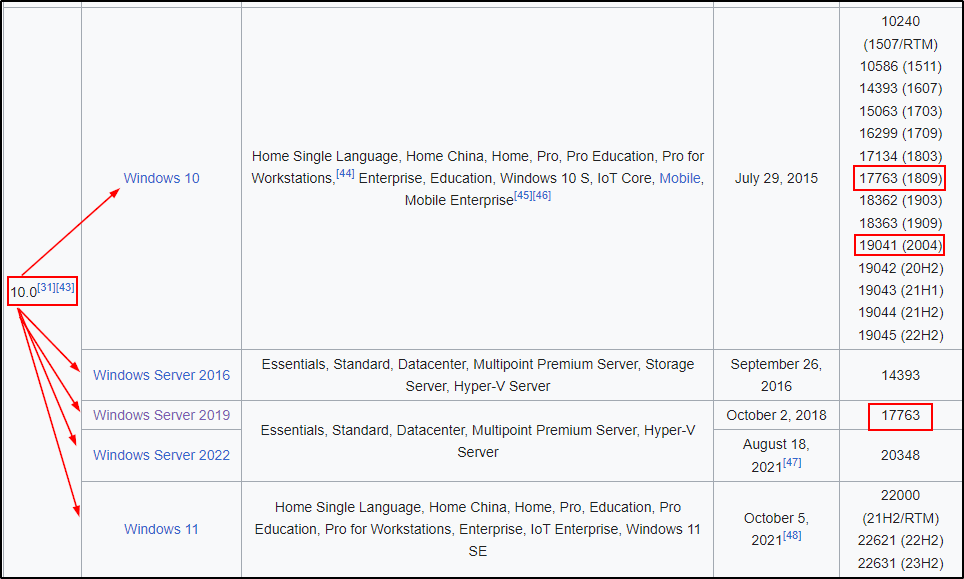Image resolution: width=964 pixels, height=579 pixels.
Task: Select the boxed 17763 Server 2019 build
Action: [900, 415]
